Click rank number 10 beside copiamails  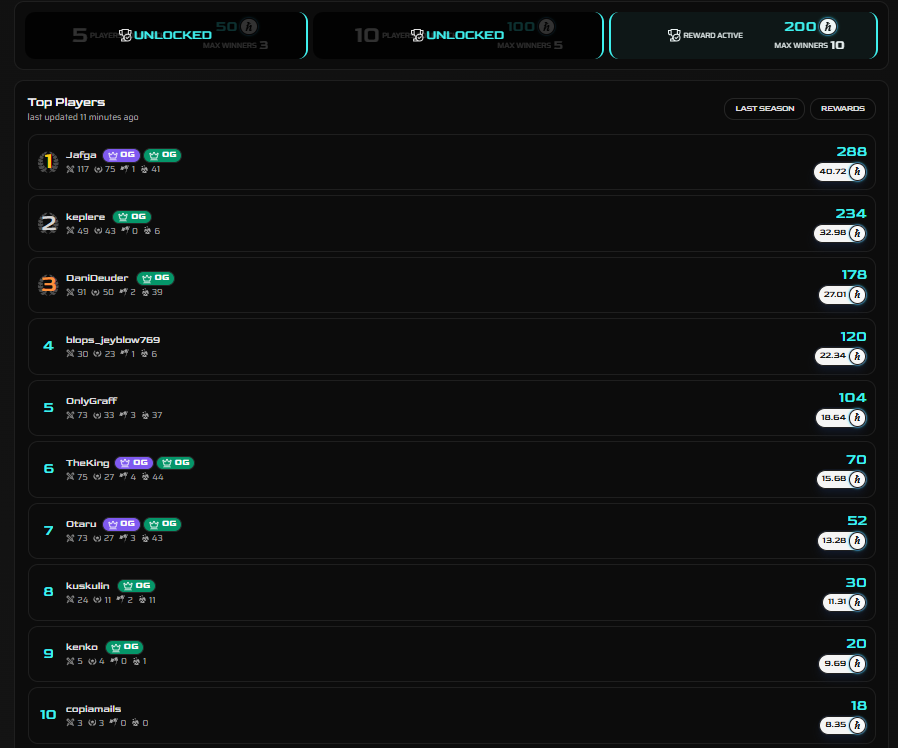(x=48, y=715)
